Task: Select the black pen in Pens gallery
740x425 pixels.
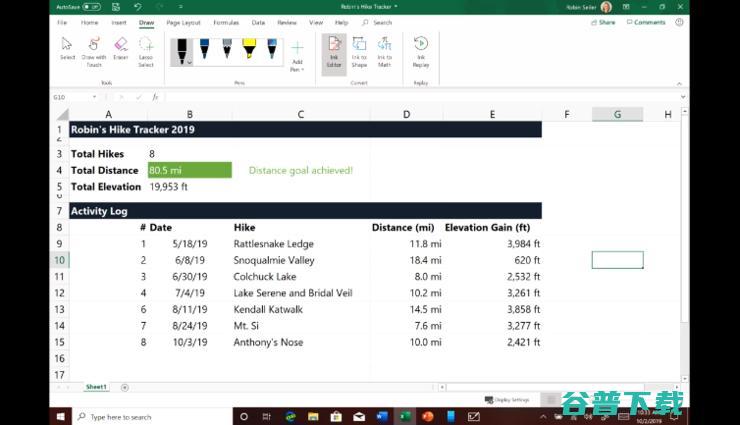Action: (182, 49)
